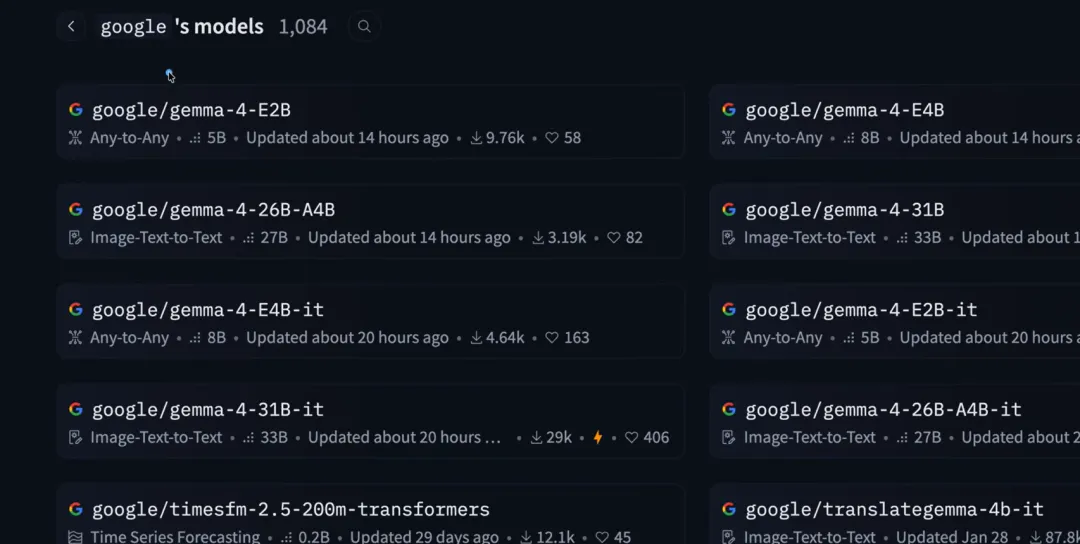Click 8B size on gemma-4-E4B-it card
The width and height of the screenshot is (1080, 544).
tap(216, 337)
